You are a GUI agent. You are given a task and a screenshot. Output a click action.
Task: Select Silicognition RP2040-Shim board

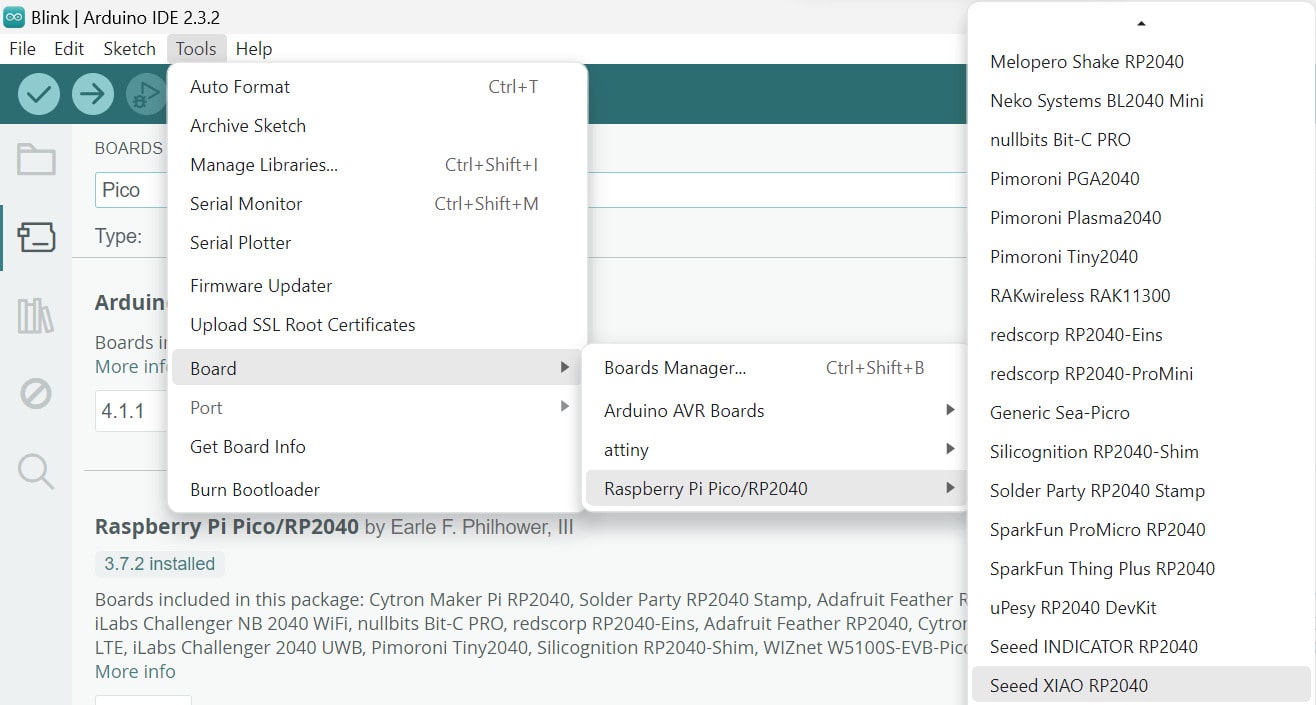point(1141,452)
